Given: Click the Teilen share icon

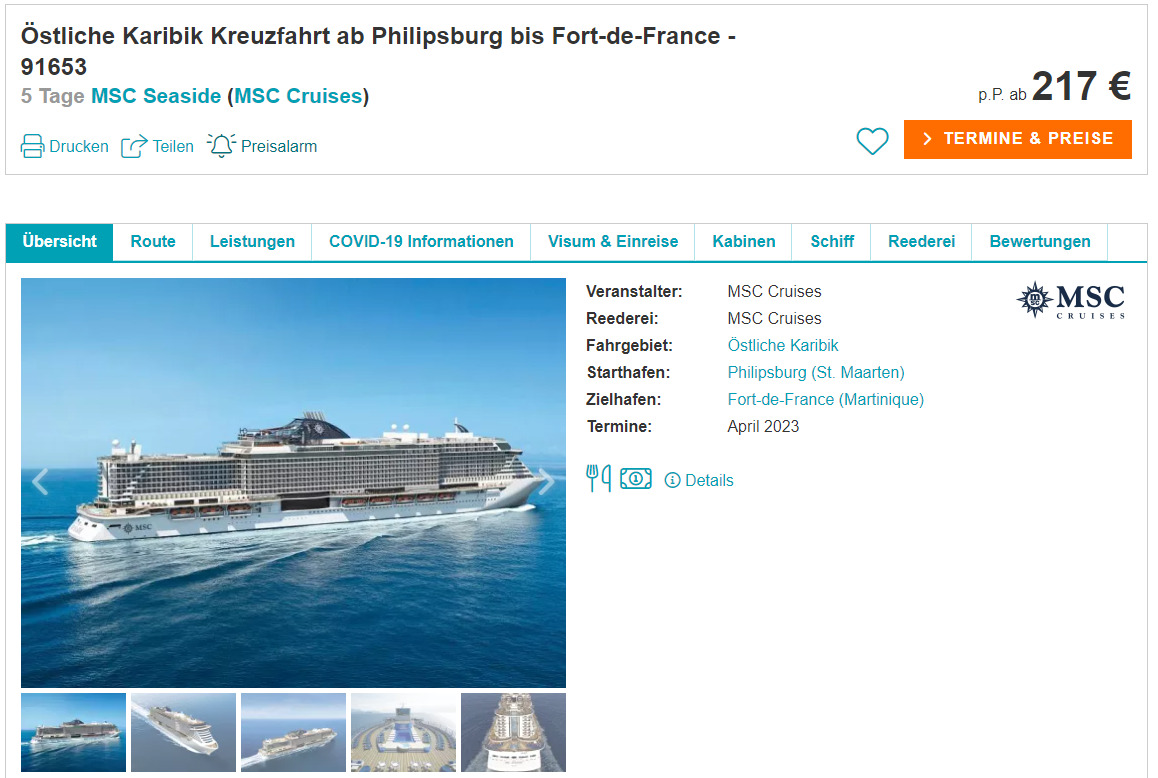Looking at the screenshot, I should 134,147.
